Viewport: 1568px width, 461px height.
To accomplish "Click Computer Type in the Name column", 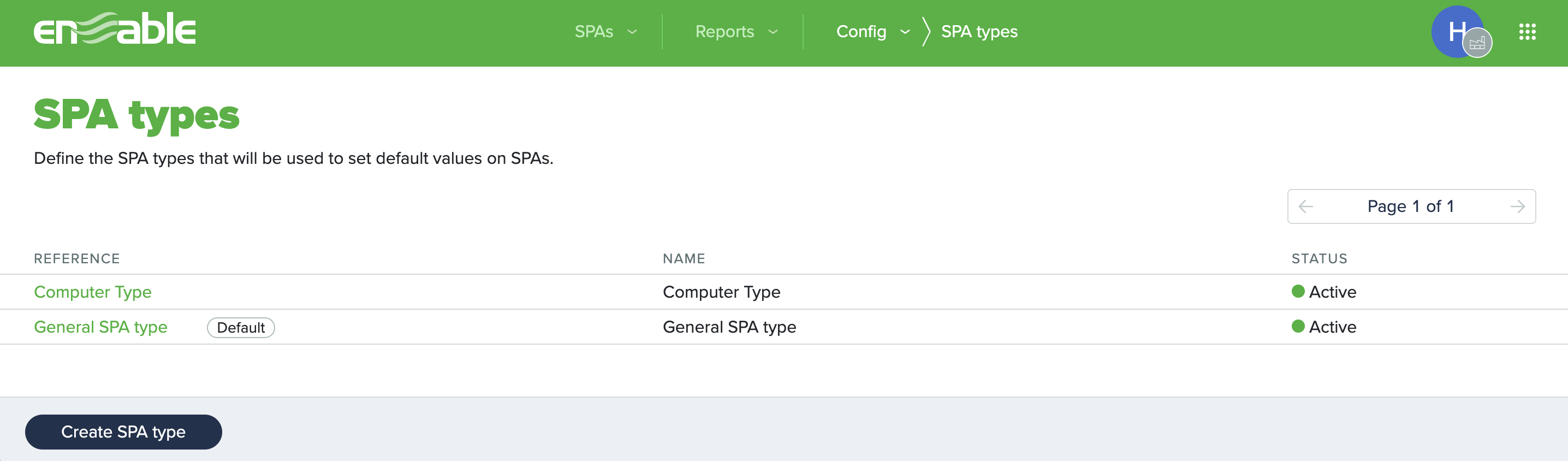I will (721, 292).
